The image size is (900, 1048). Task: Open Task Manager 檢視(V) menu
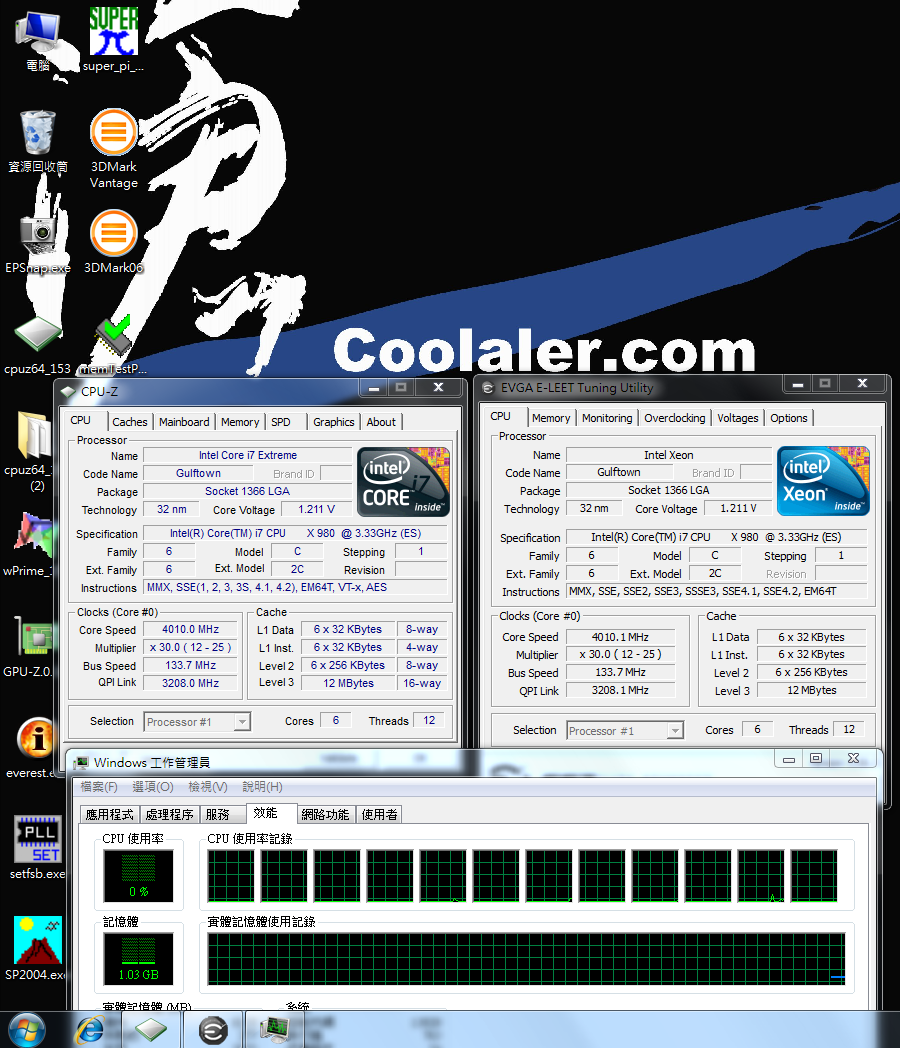coord(208,787)
